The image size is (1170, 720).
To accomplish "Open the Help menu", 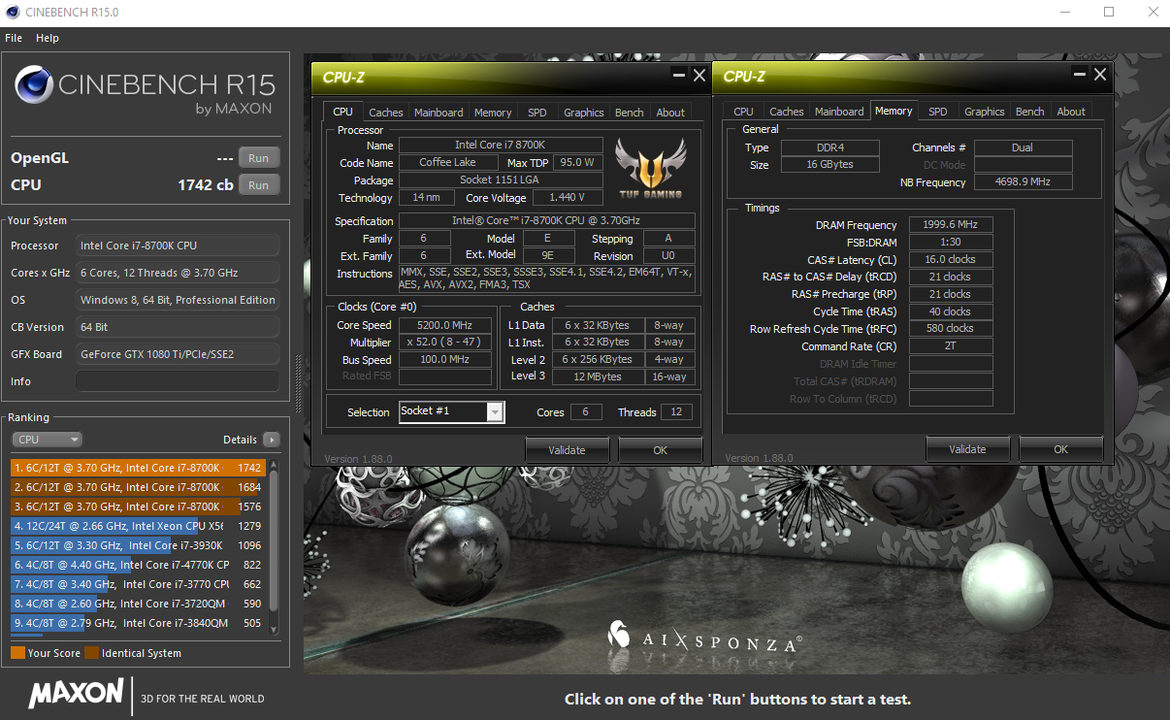I will pos(47,38).
